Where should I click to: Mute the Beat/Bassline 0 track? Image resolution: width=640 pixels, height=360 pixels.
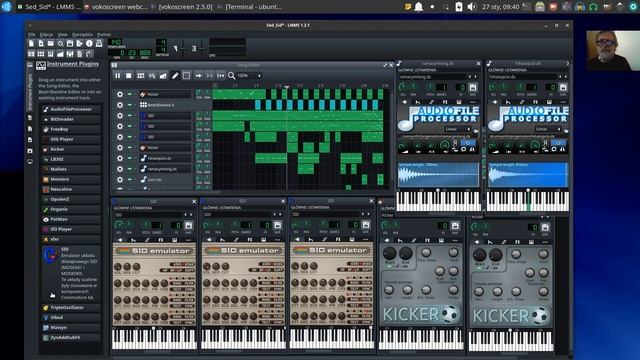click(x=130, y=105)
